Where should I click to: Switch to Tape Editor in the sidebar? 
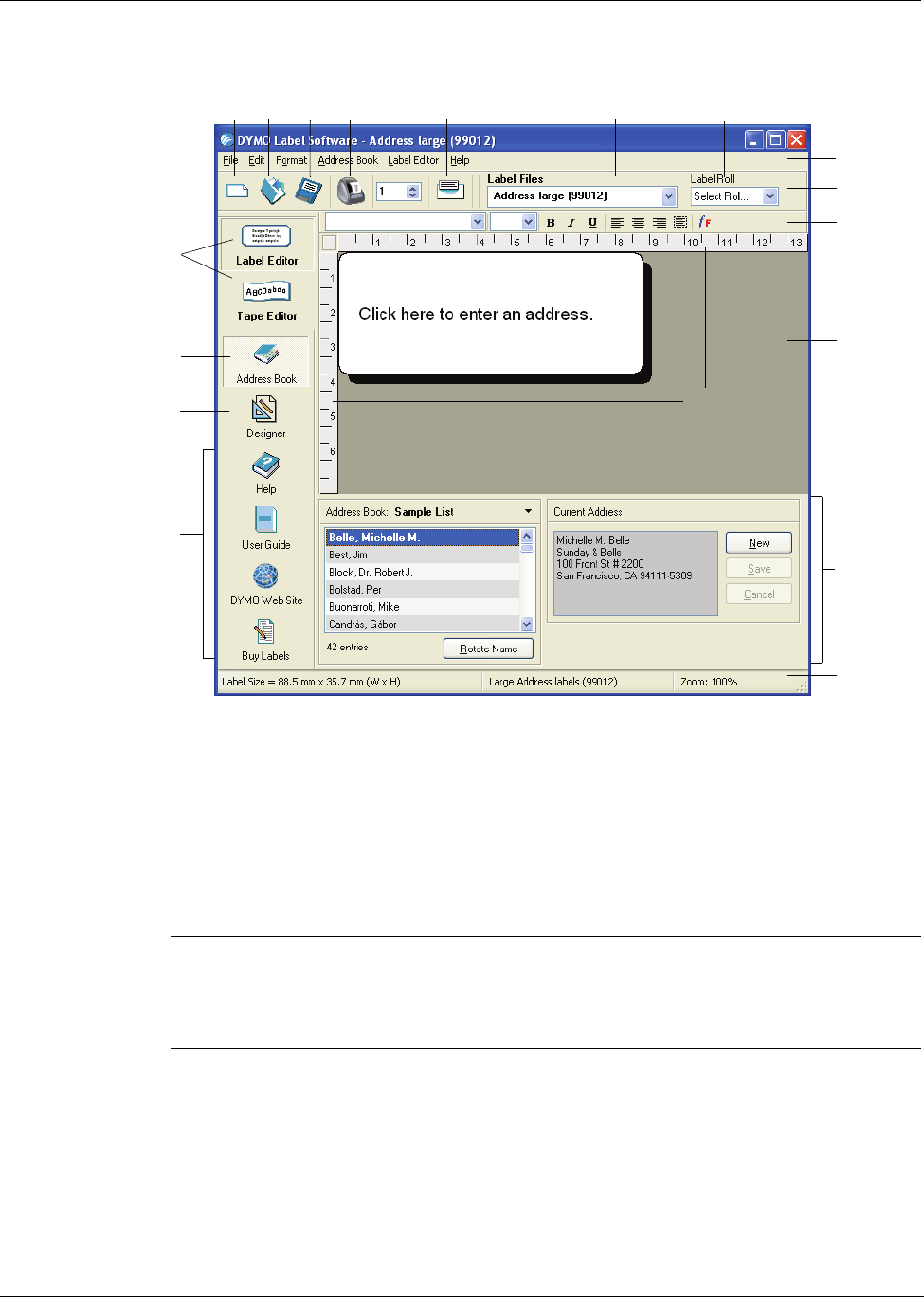pyautogui.click(x=266, y=301)
